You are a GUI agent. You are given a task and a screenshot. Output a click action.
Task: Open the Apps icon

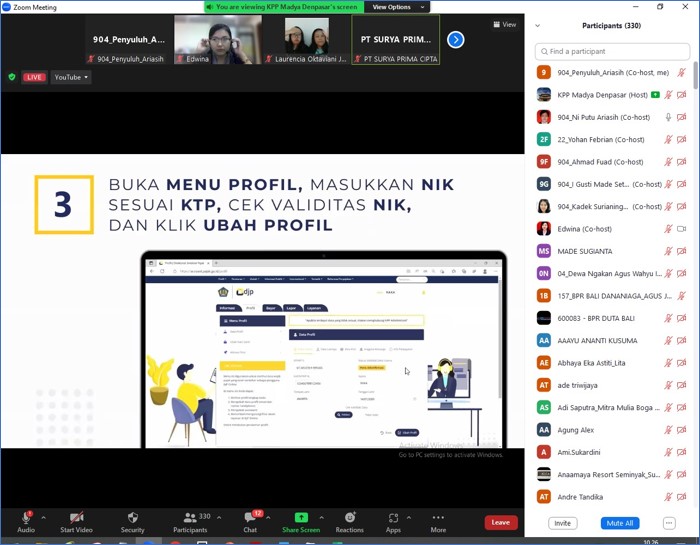(x=393, y=518)
